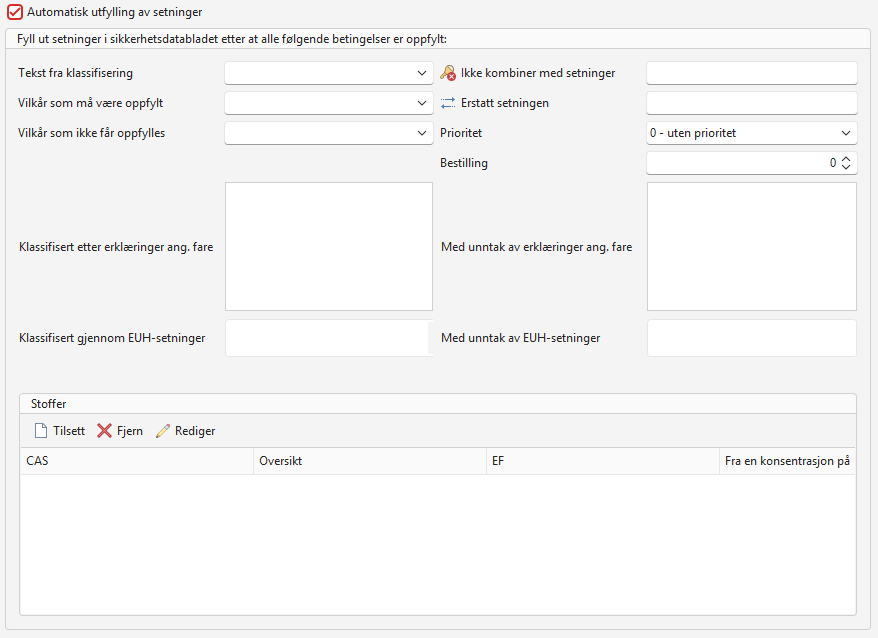Expand Vilkår som må være oppfylt dropdown
878x638 pixels.
[x=329, y=103]
